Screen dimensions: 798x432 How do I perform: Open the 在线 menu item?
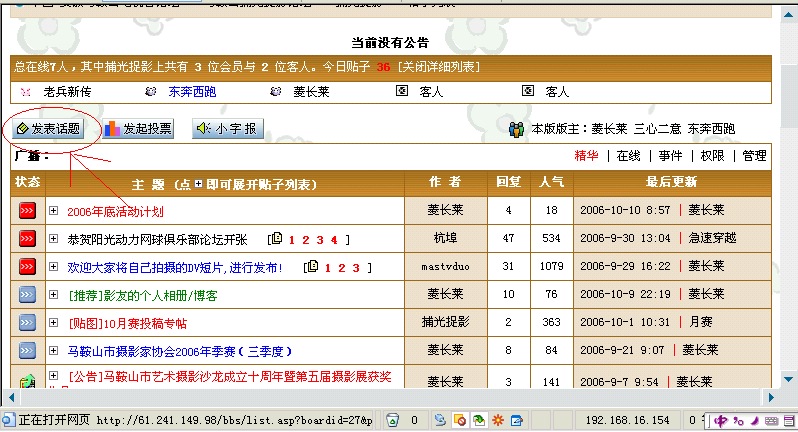click(628, 156)
